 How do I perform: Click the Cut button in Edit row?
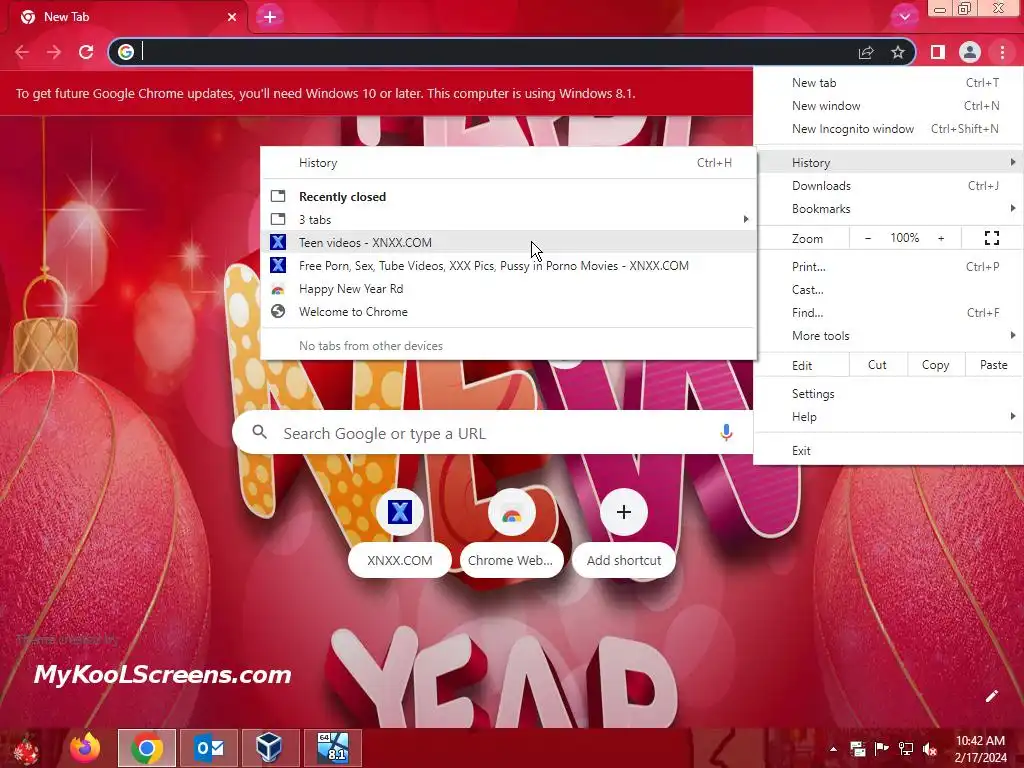click(877, 365)
